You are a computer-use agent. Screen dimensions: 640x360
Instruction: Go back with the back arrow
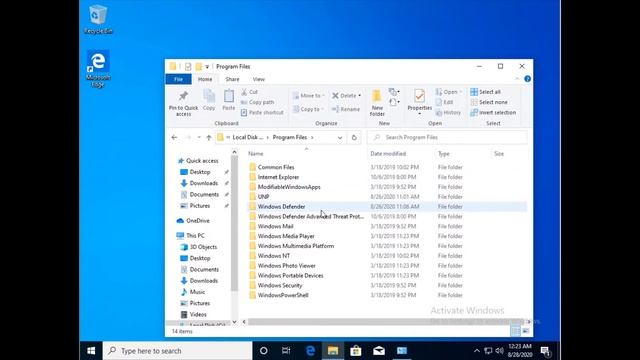(x=174, y=138)
